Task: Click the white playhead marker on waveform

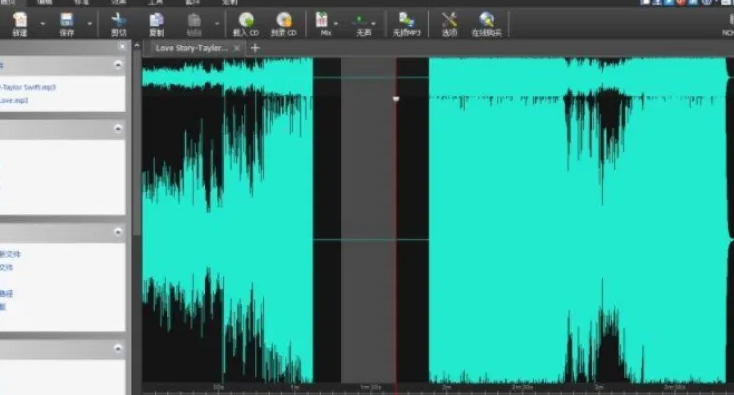Action: [396, 99]
